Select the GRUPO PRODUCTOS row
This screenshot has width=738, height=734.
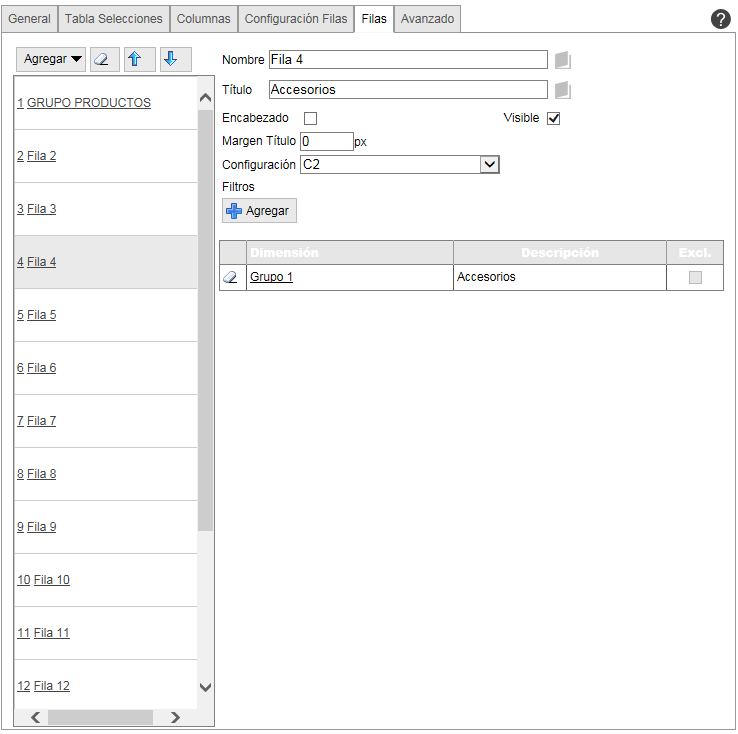tap(89, 103)
